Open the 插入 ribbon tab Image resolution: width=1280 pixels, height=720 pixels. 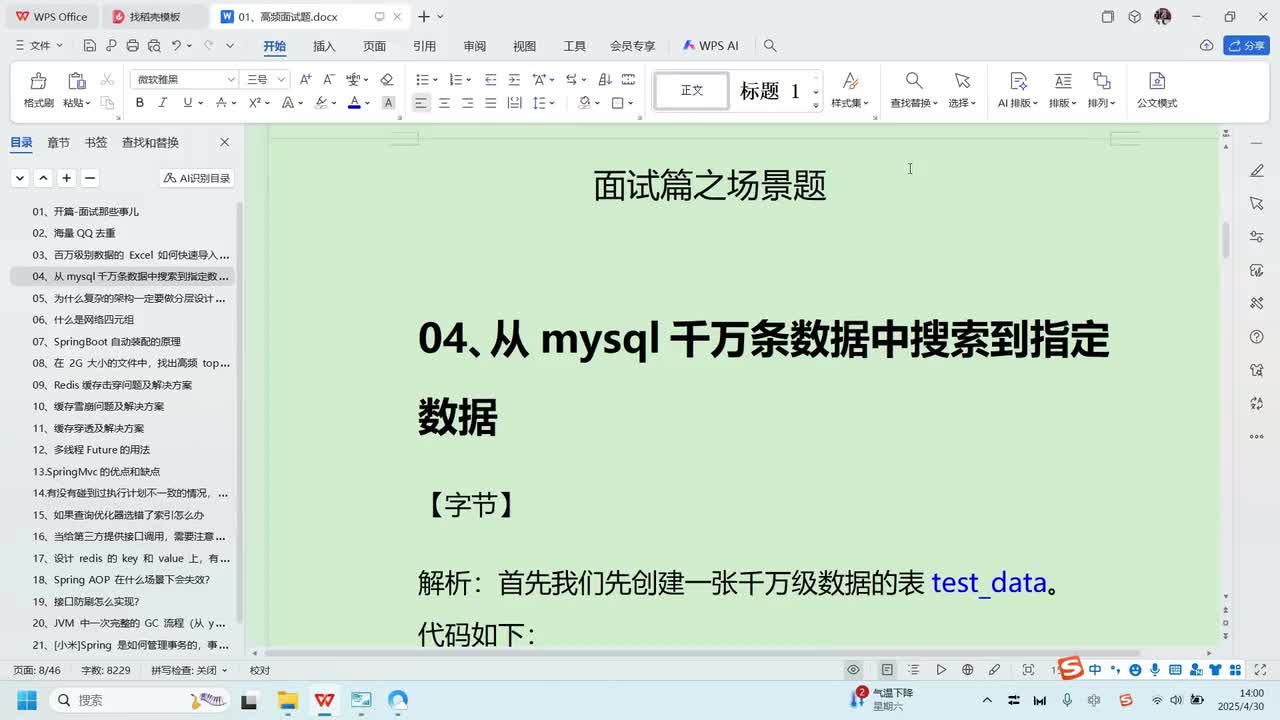[x=324, y=46]
